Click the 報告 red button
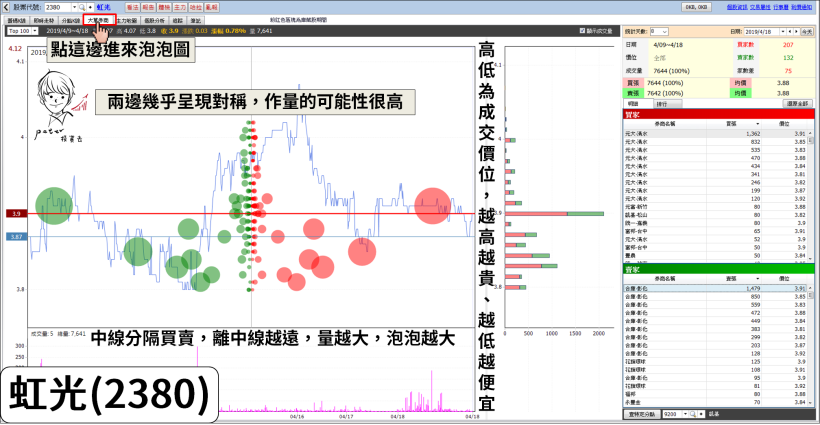The width and height of the screenshot is (820, 425). (148, 7)
